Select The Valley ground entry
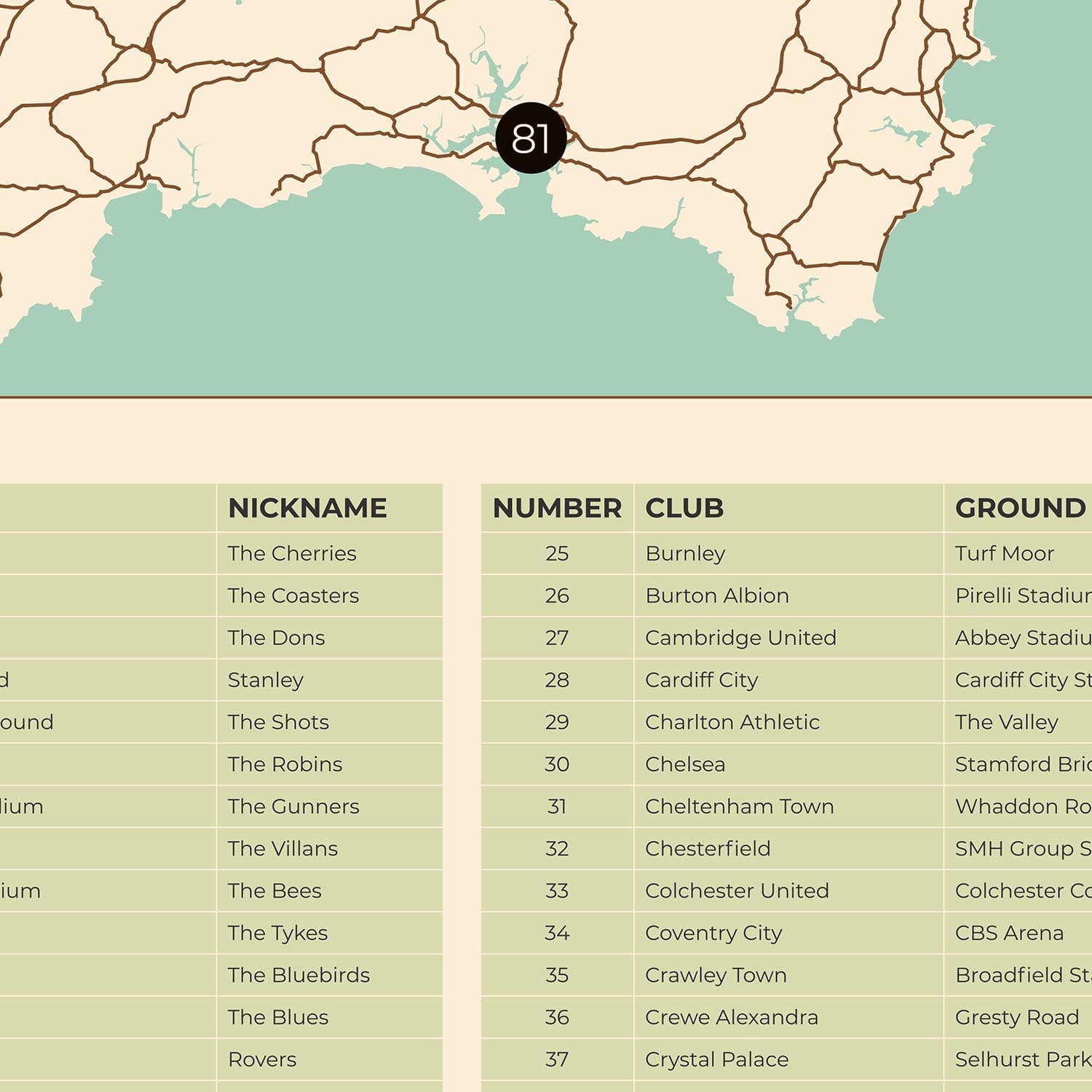The height and width of the screenshot is (1092, 1092). (x=1006, y=722)
